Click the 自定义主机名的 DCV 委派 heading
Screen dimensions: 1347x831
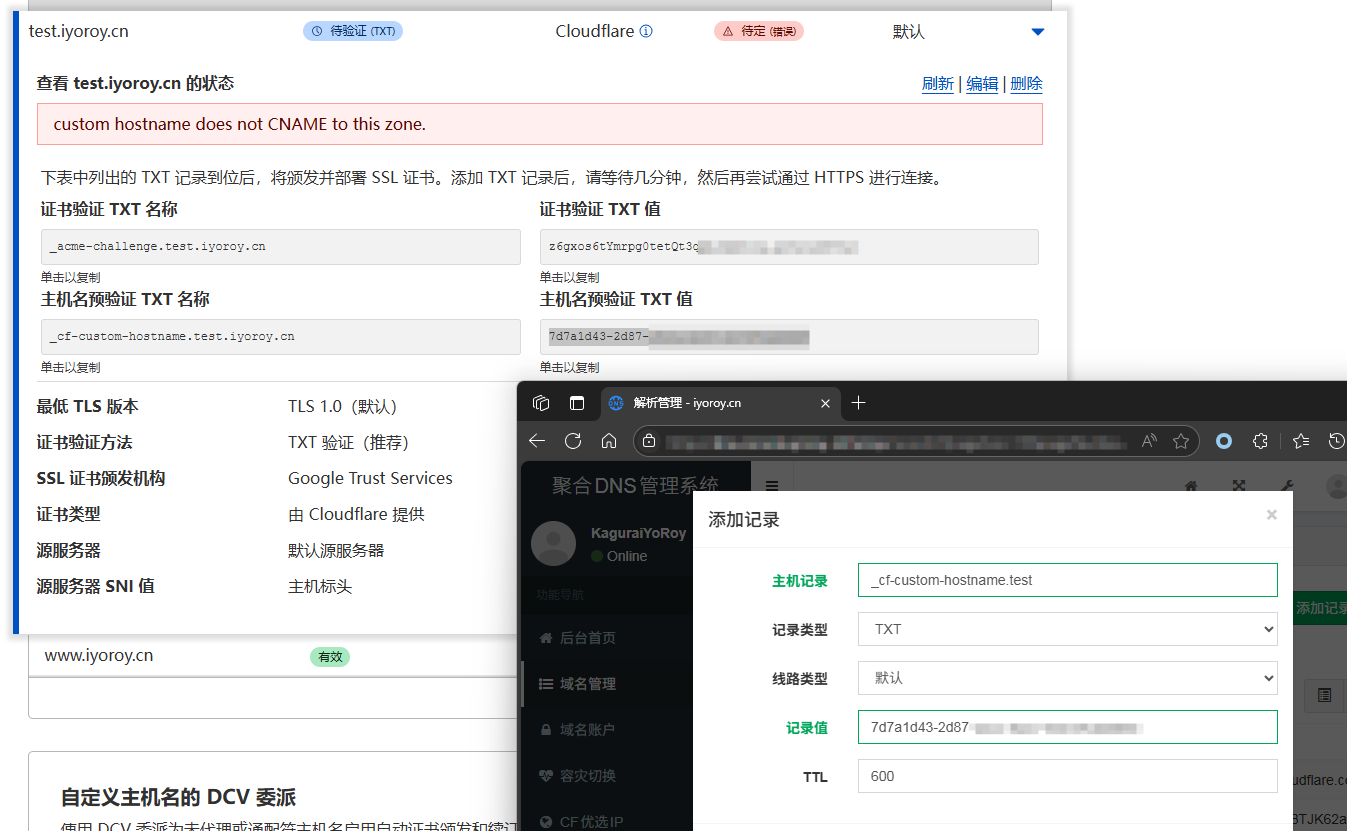178,797
